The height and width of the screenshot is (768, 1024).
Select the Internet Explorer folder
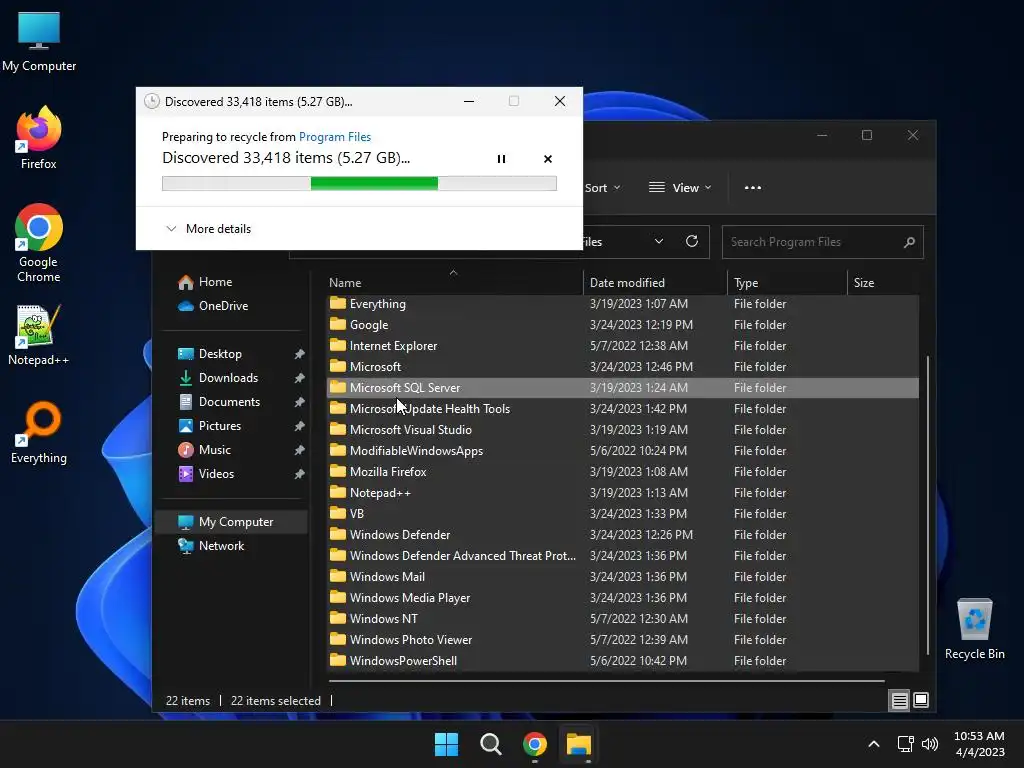pos(622,345)
